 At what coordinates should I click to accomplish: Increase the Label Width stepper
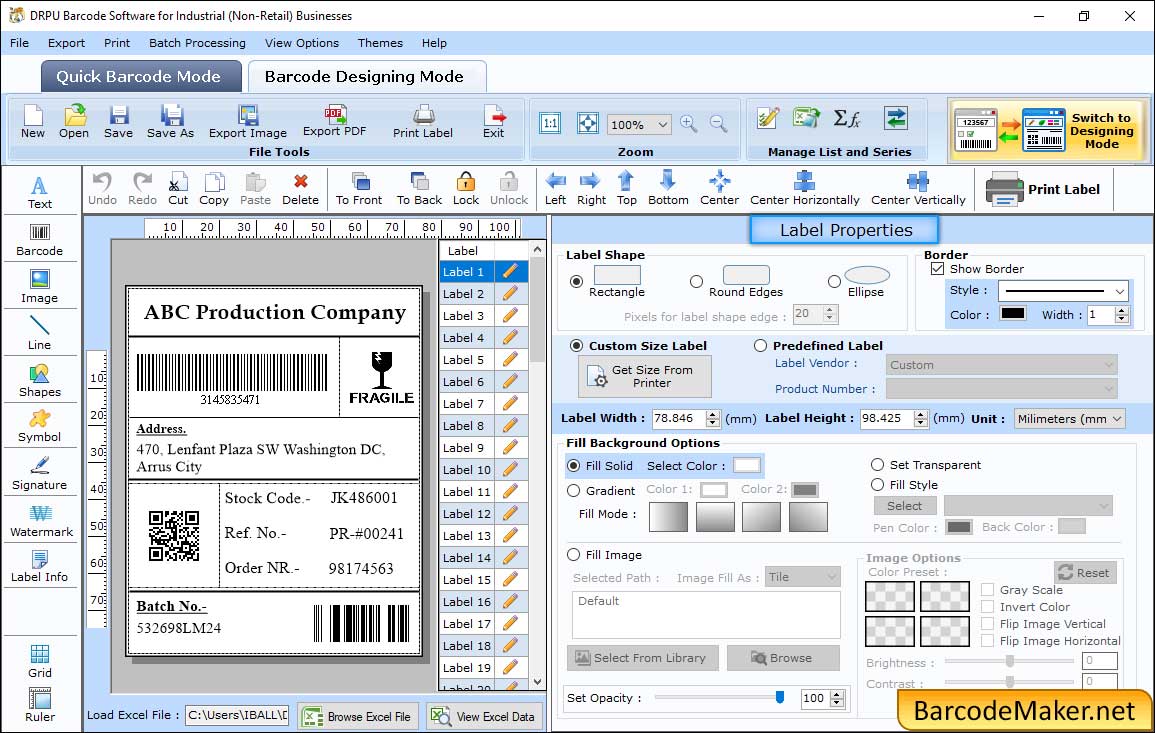click(712, 414)
